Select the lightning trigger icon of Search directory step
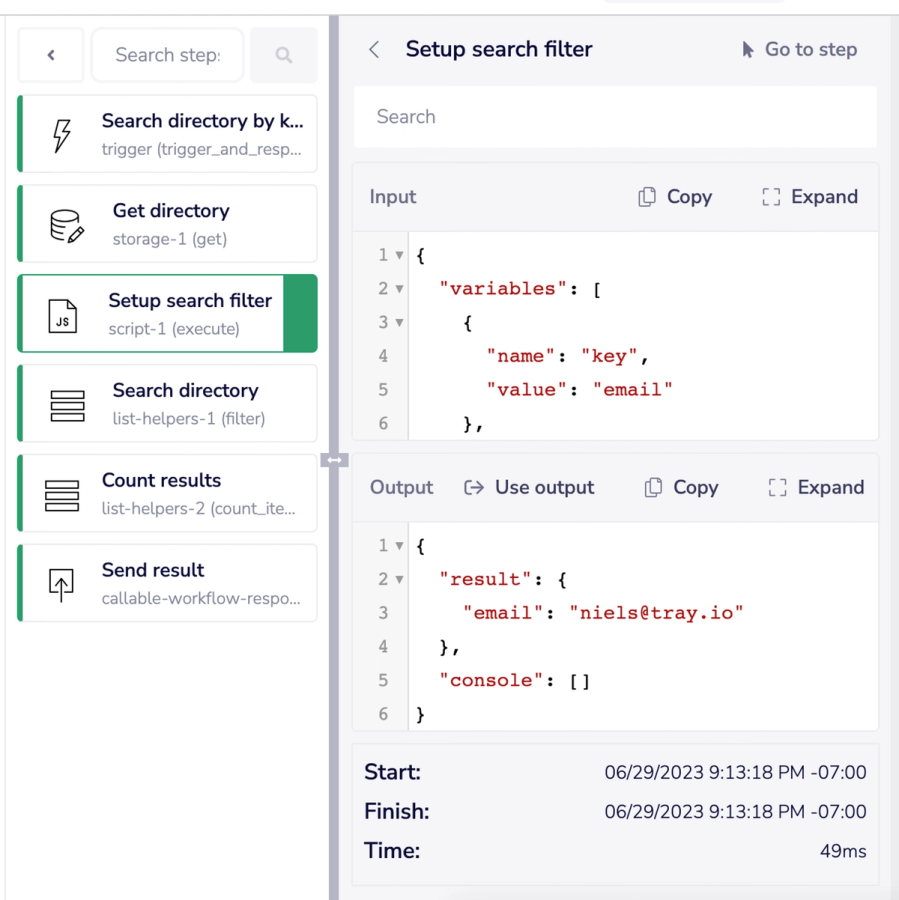Image resolution: width=899 pixels, height=900 pixels. click(x=62, y=135)
